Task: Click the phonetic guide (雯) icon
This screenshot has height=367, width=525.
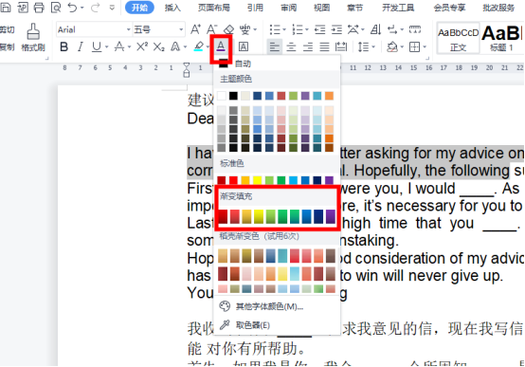Action: pyautogui.click(x=245, y=29)
